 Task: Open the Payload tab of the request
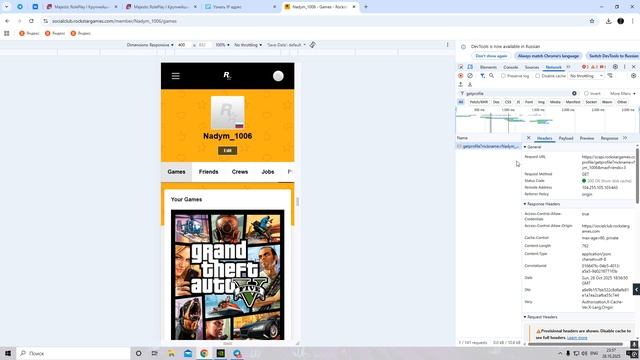[x=566, y=138]
